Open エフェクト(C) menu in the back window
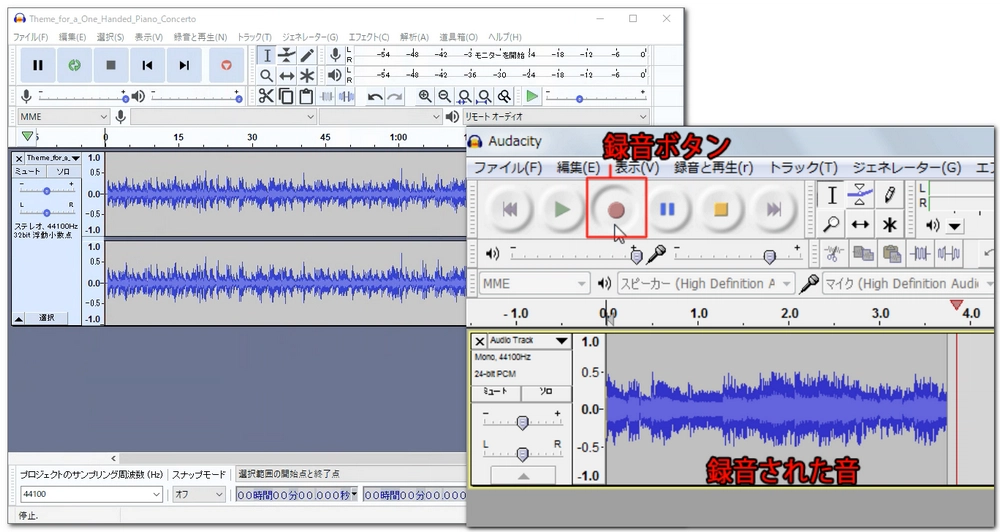The image size is (1000, 532). coord(369,37)
